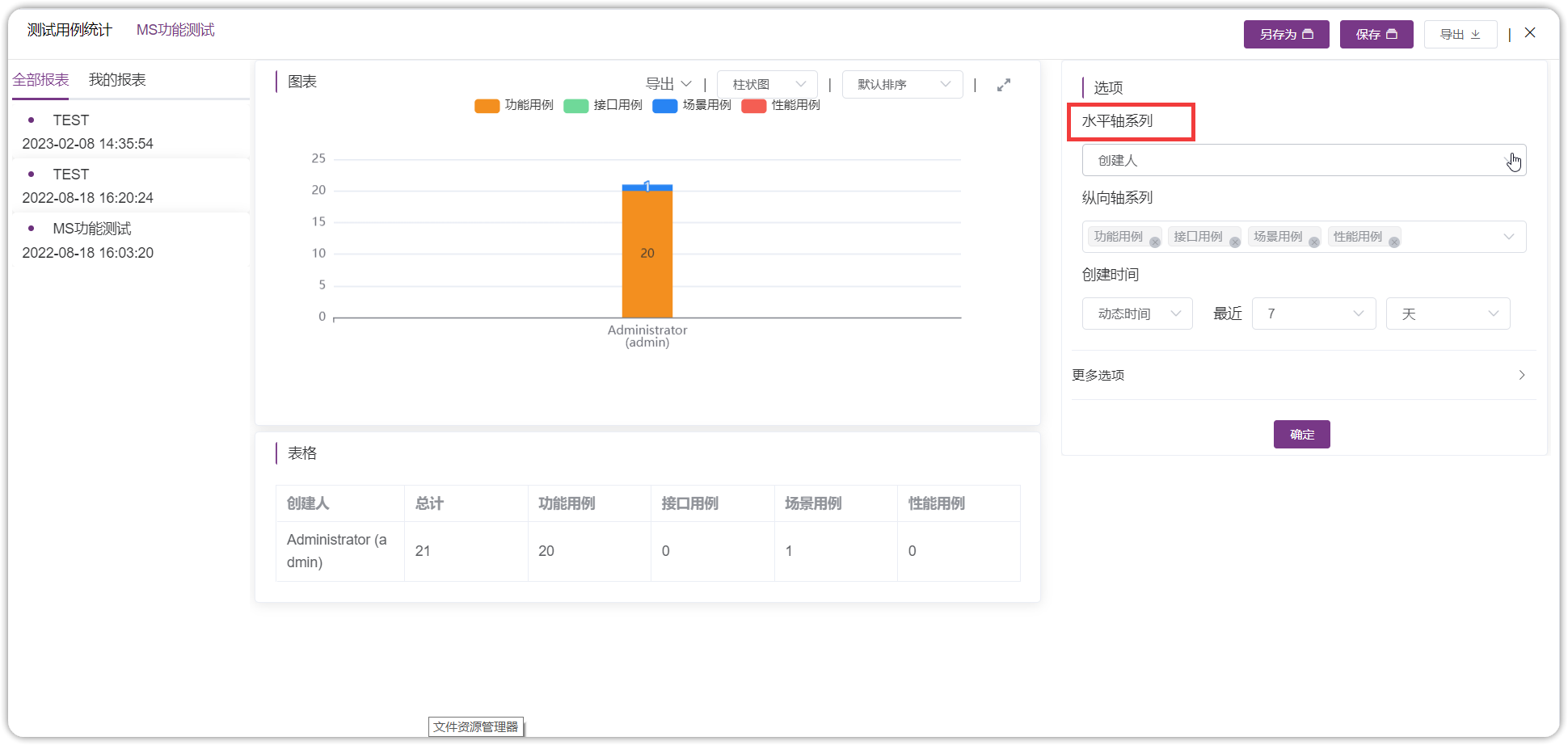Close the report dialog with X icon
This screenshot has width=1568, height=745.
[x=1530, y=33]
